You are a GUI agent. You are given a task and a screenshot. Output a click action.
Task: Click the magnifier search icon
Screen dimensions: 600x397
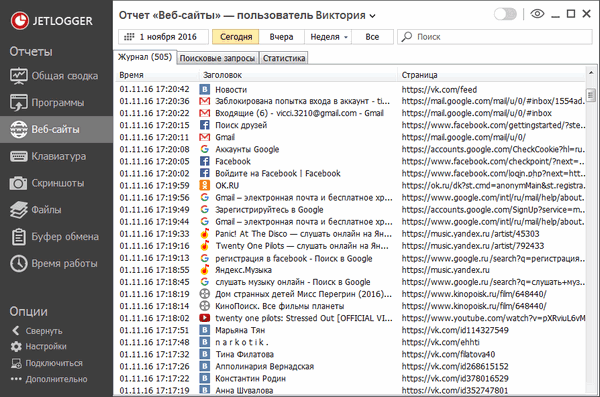coord(407,37)
